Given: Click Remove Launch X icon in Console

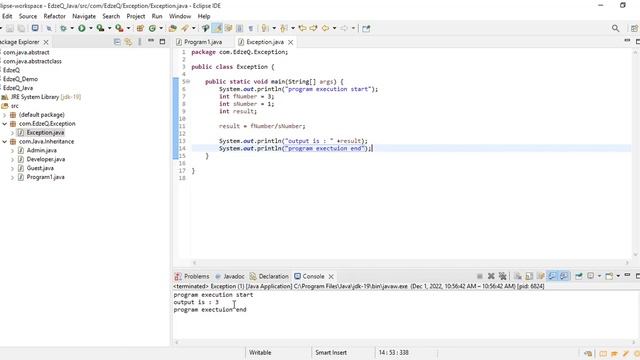Looking at the screenshot, I should click(x=491, y=276).
